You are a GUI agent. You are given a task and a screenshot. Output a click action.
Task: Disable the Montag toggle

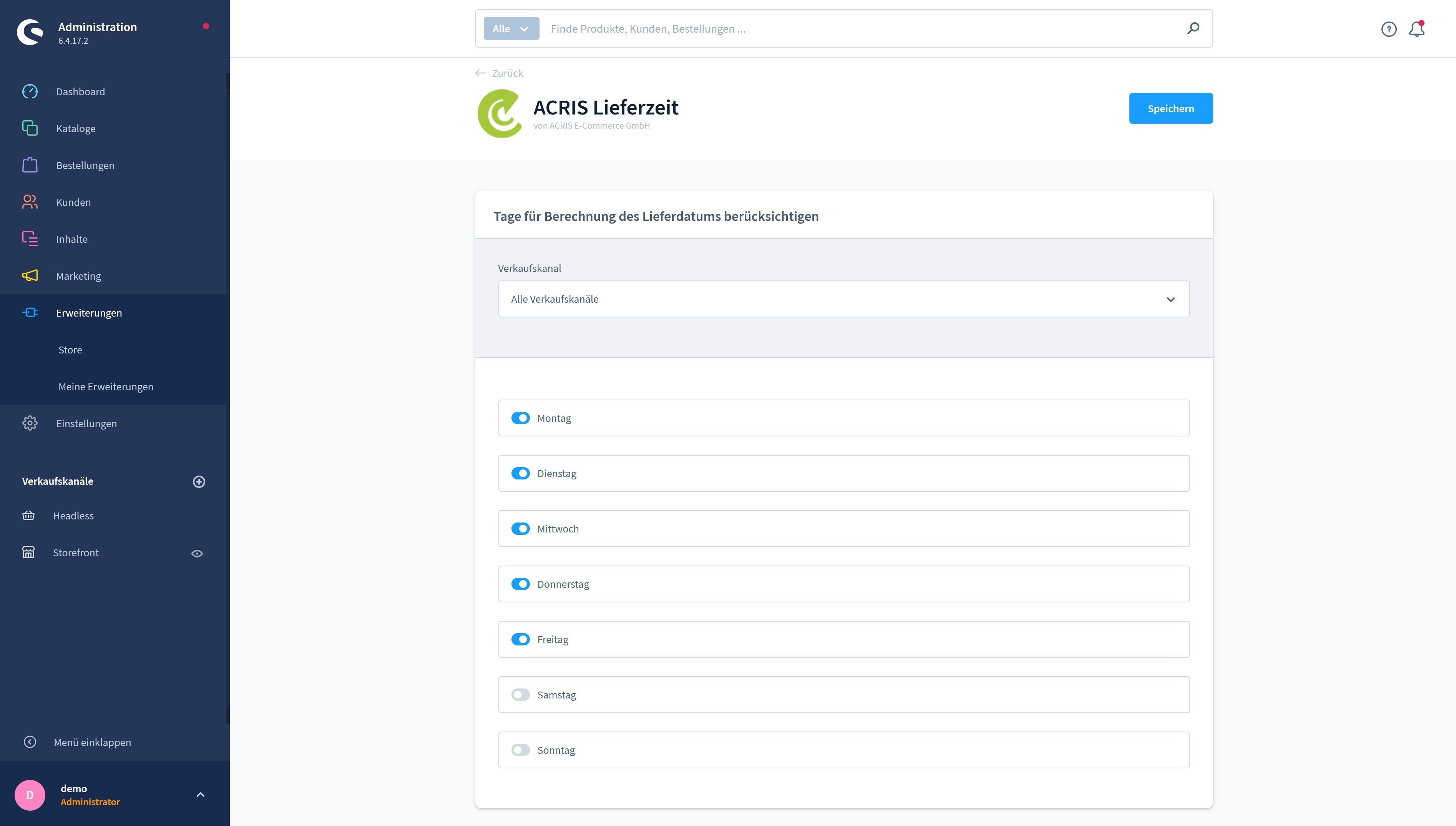[520, 418]
